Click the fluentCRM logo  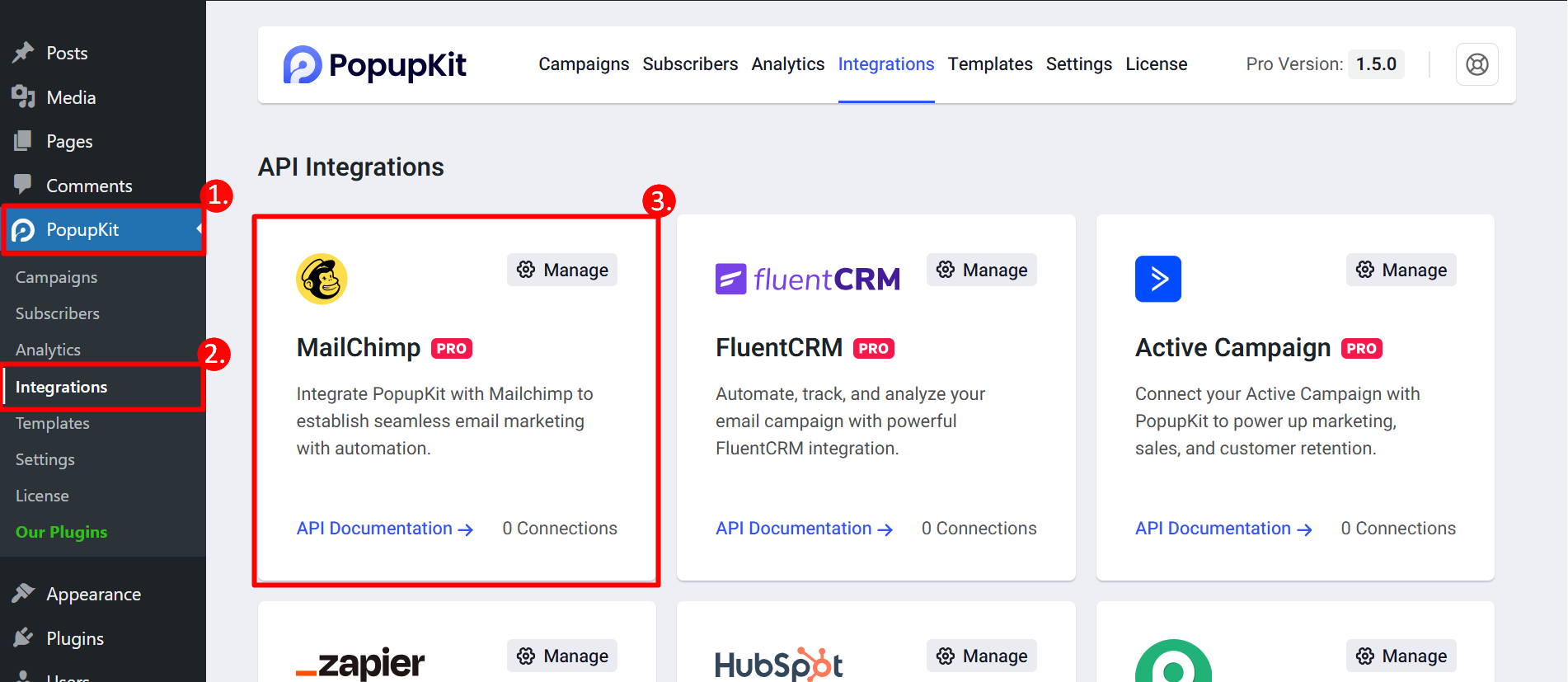808,280
